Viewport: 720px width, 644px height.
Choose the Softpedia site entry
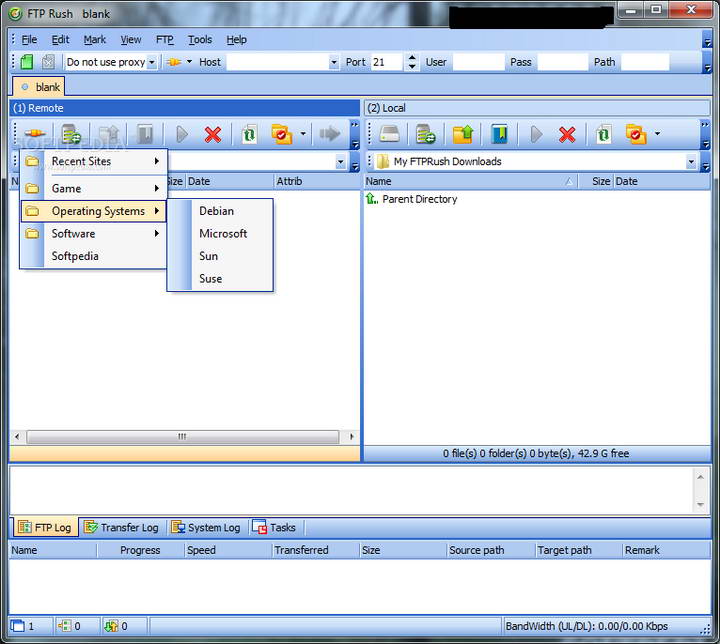tap(94, 256)
